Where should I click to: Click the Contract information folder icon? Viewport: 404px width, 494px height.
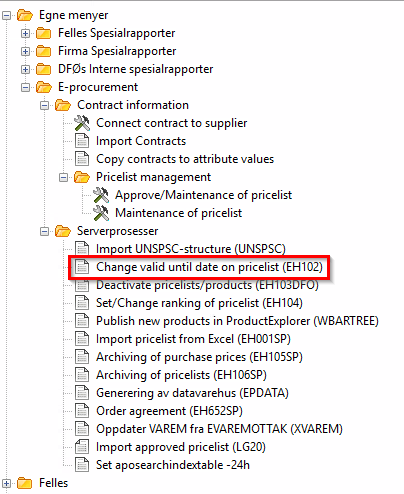point(63,105)
